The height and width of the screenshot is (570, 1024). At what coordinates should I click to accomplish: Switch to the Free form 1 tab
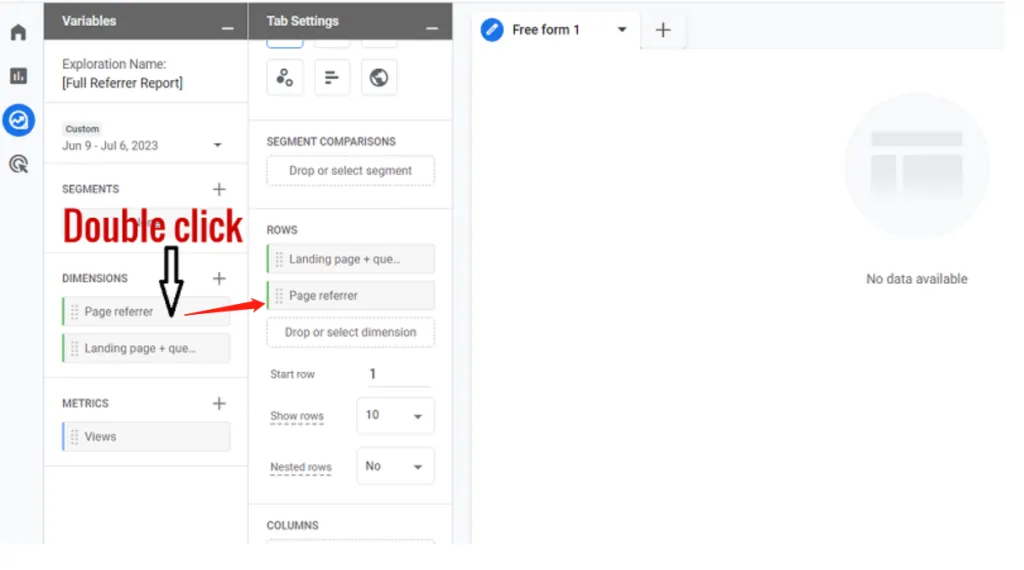(x=545, y=30)
